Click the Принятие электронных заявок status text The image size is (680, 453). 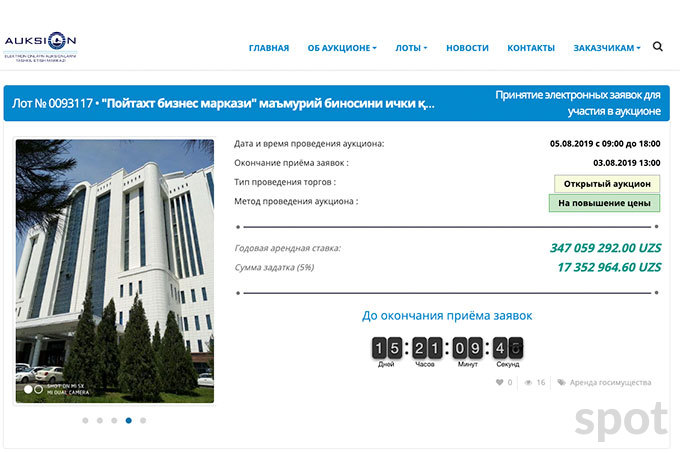point(578,103)
